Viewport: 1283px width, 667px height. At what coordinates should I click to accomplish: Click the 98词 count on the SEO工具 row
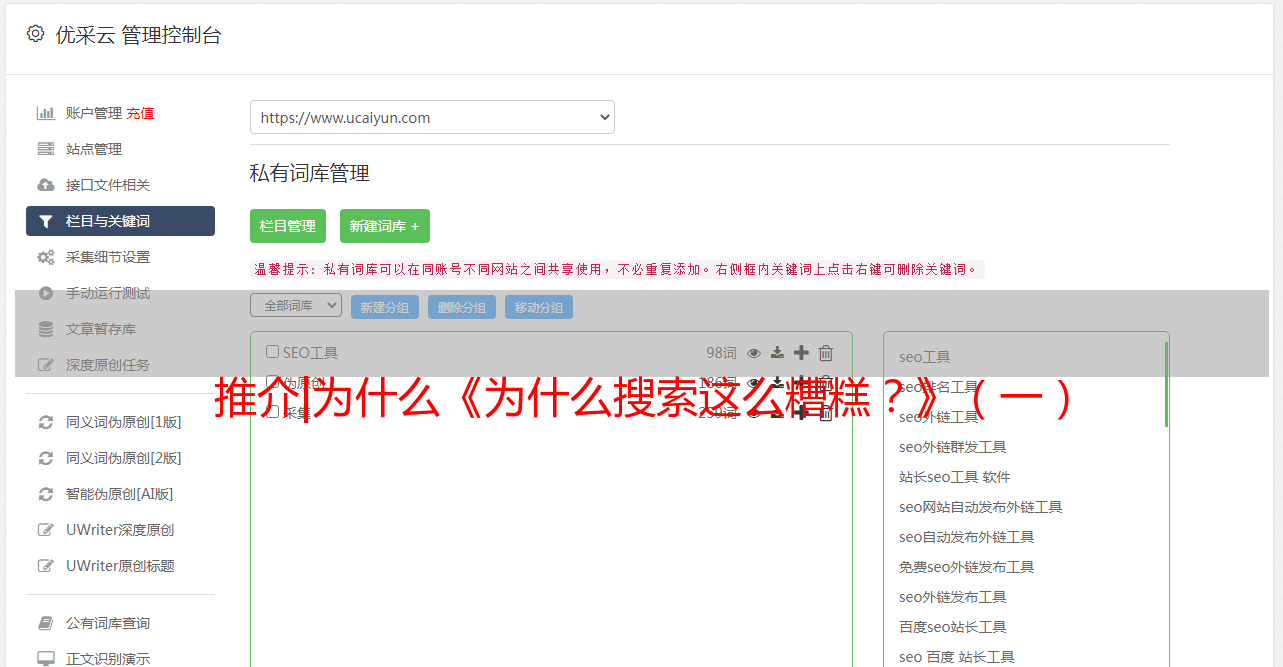tap(721, 353)
